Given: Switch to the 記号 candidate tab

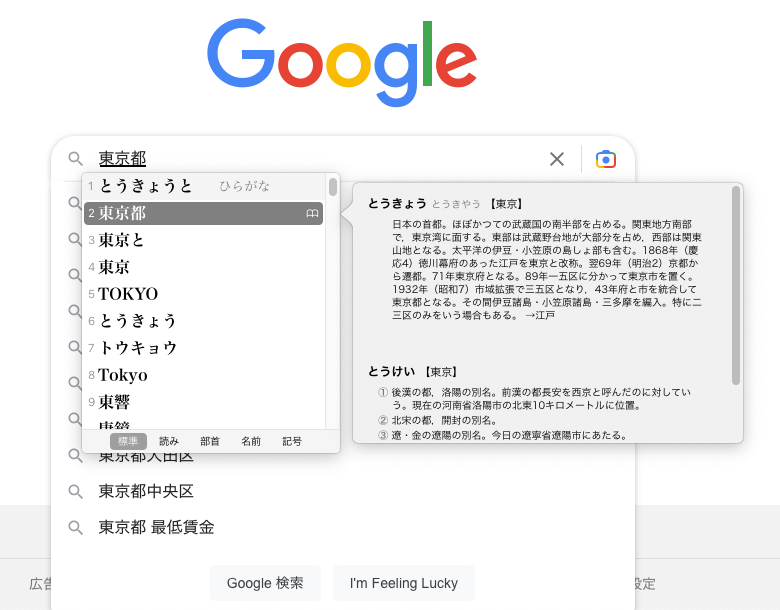Looking at the screenshot, I should point(292,441).
